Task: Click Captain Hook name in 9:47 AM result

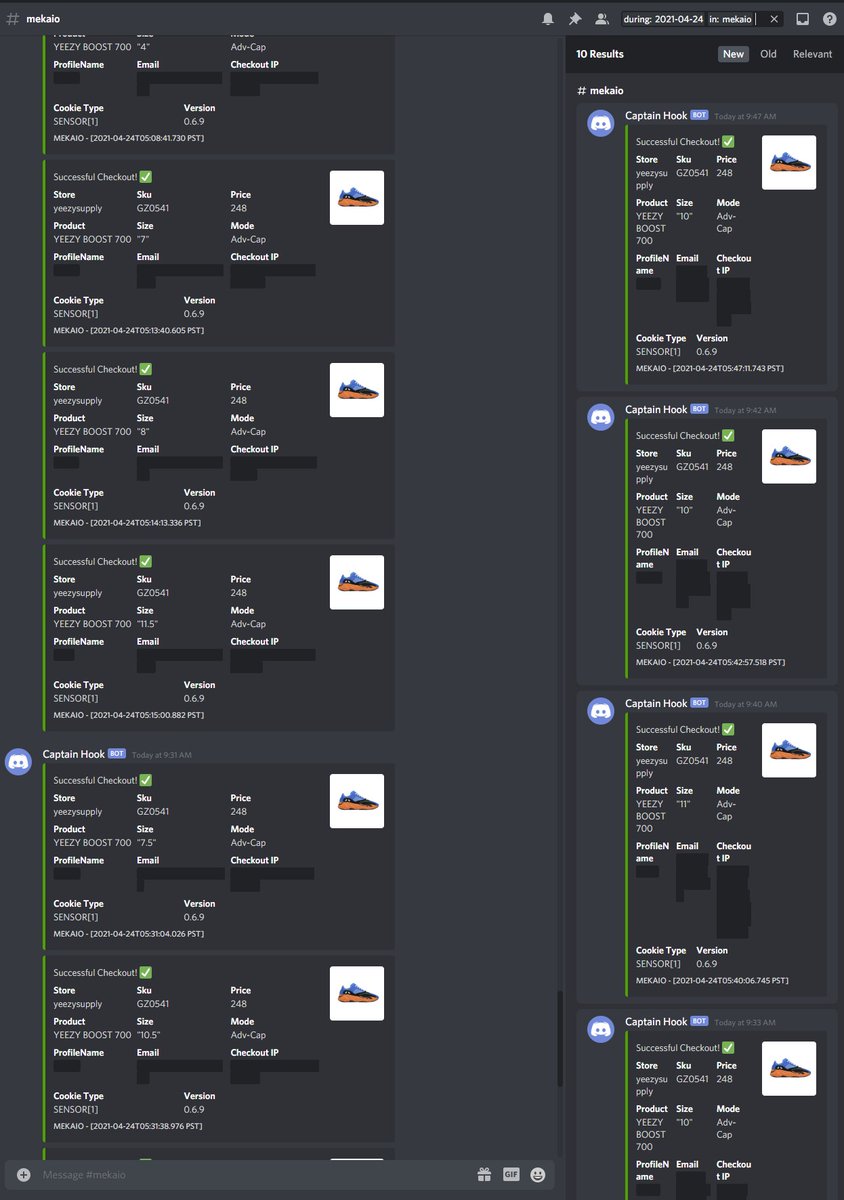Action: (656, 116)
